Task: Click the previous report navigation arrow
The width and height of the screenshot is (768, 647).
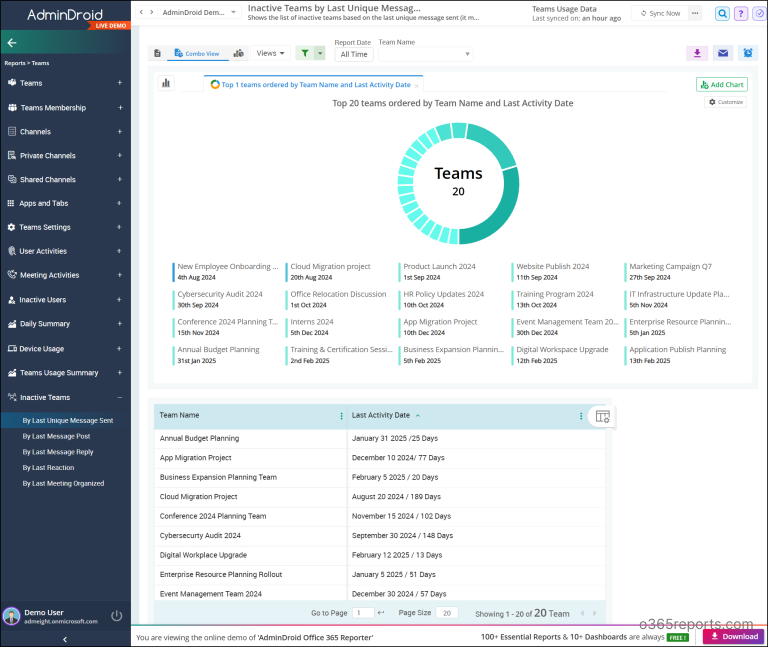Action: (141, 12)
